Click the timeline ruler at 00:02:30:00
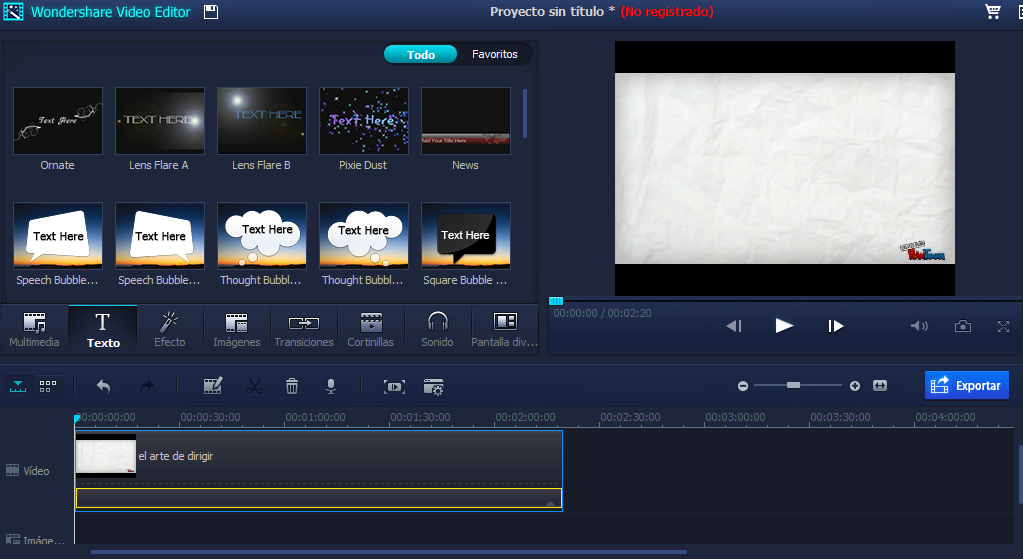Image resolution: width=1023 pixels, height=559 pixels. click(x=630, y=417)
